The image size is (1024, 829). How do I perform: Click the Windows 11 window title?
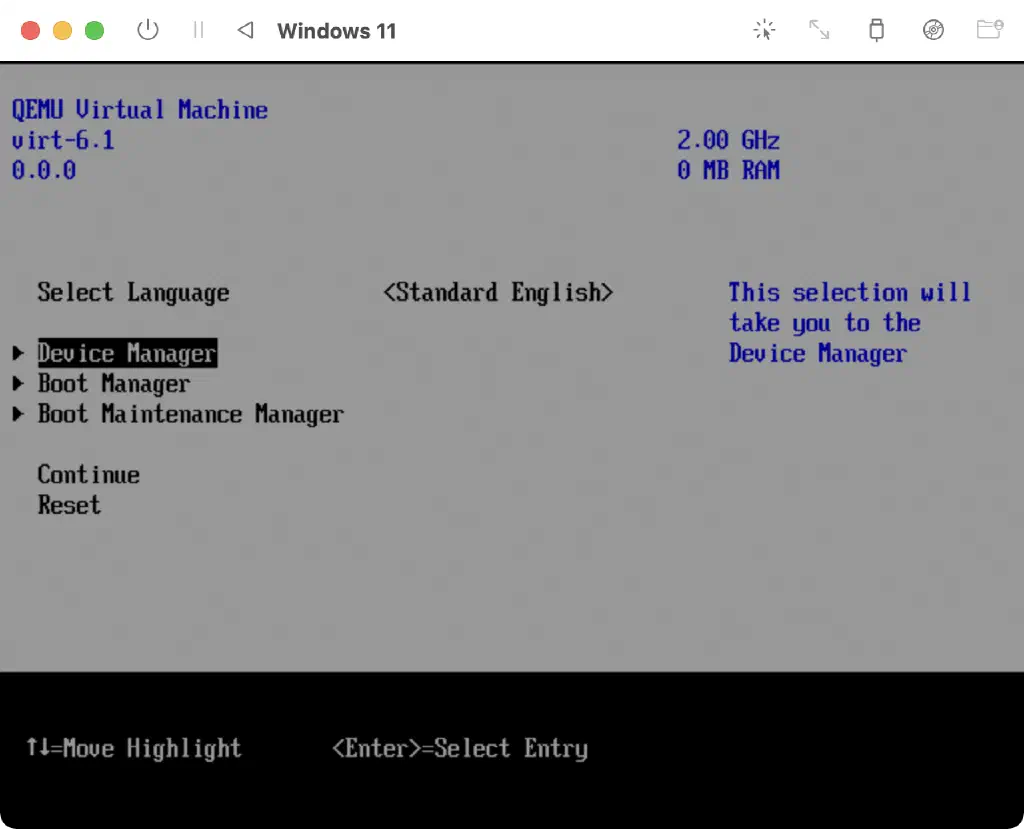336,31
